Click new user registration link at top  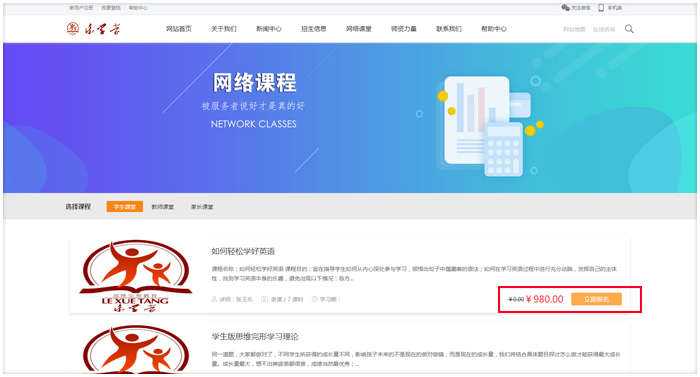[x=81, y=8]
